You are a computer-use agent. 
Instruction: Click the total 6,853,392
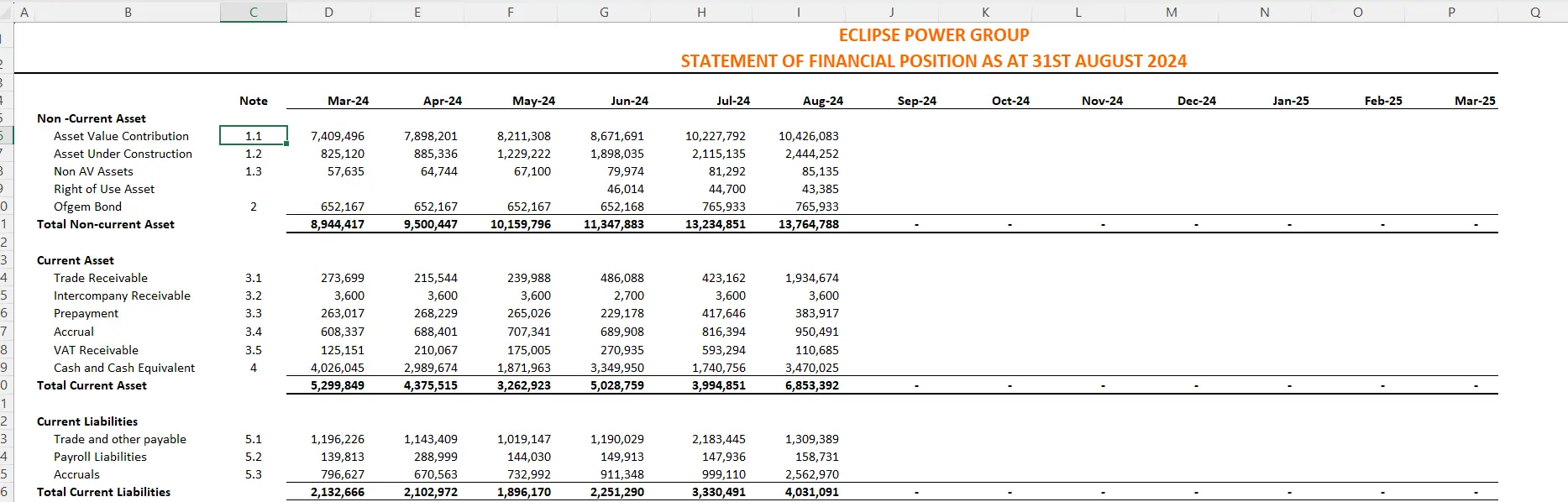812,385
